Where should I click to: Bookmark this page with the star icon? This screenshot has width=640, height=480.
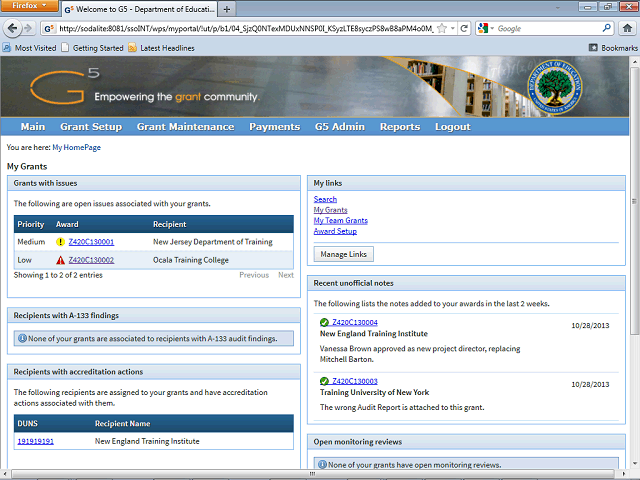(x=442, y=28)
